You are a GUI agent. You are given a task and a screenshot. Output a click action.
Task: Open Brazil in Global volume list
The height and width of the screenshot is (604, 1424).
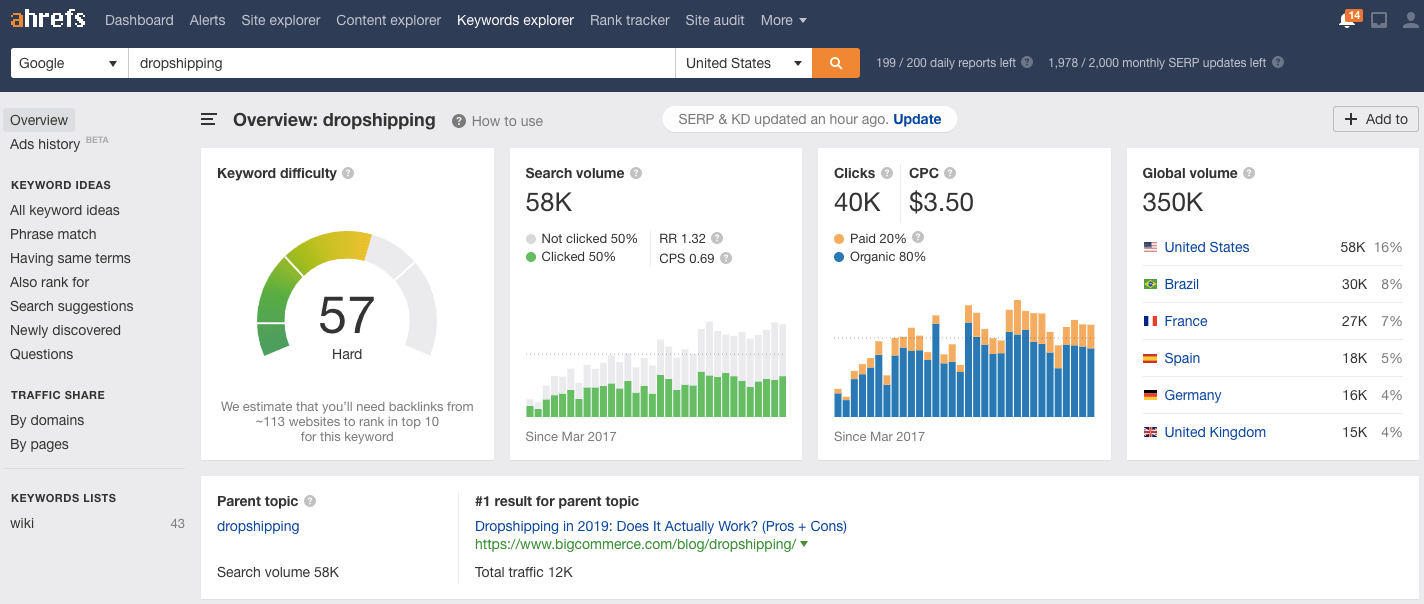pyautogui.click(x=1181, y=284)
